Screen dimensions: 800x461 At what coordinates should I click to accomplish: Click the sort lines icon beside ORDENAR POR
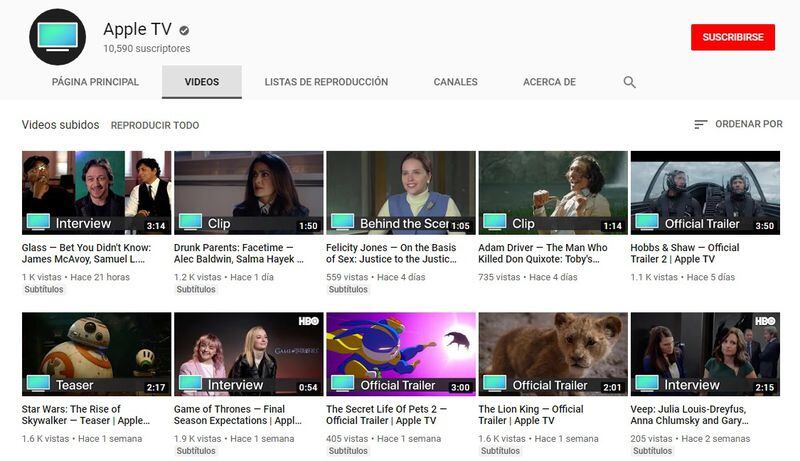701,124
